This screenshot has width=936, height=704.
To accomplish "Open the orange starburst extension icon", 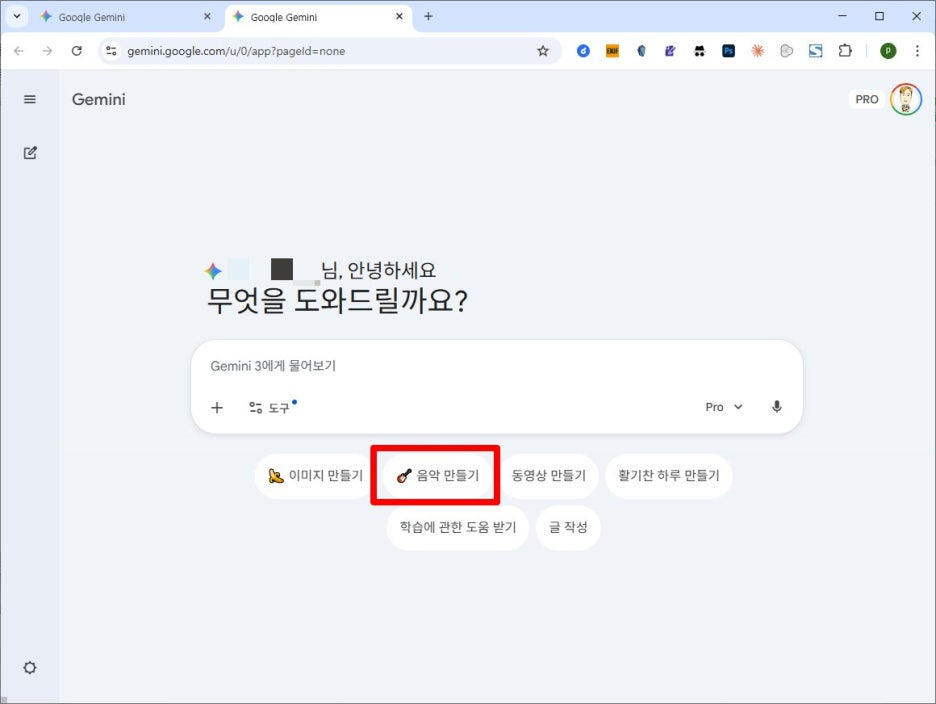I will click(x=758, y=51).
